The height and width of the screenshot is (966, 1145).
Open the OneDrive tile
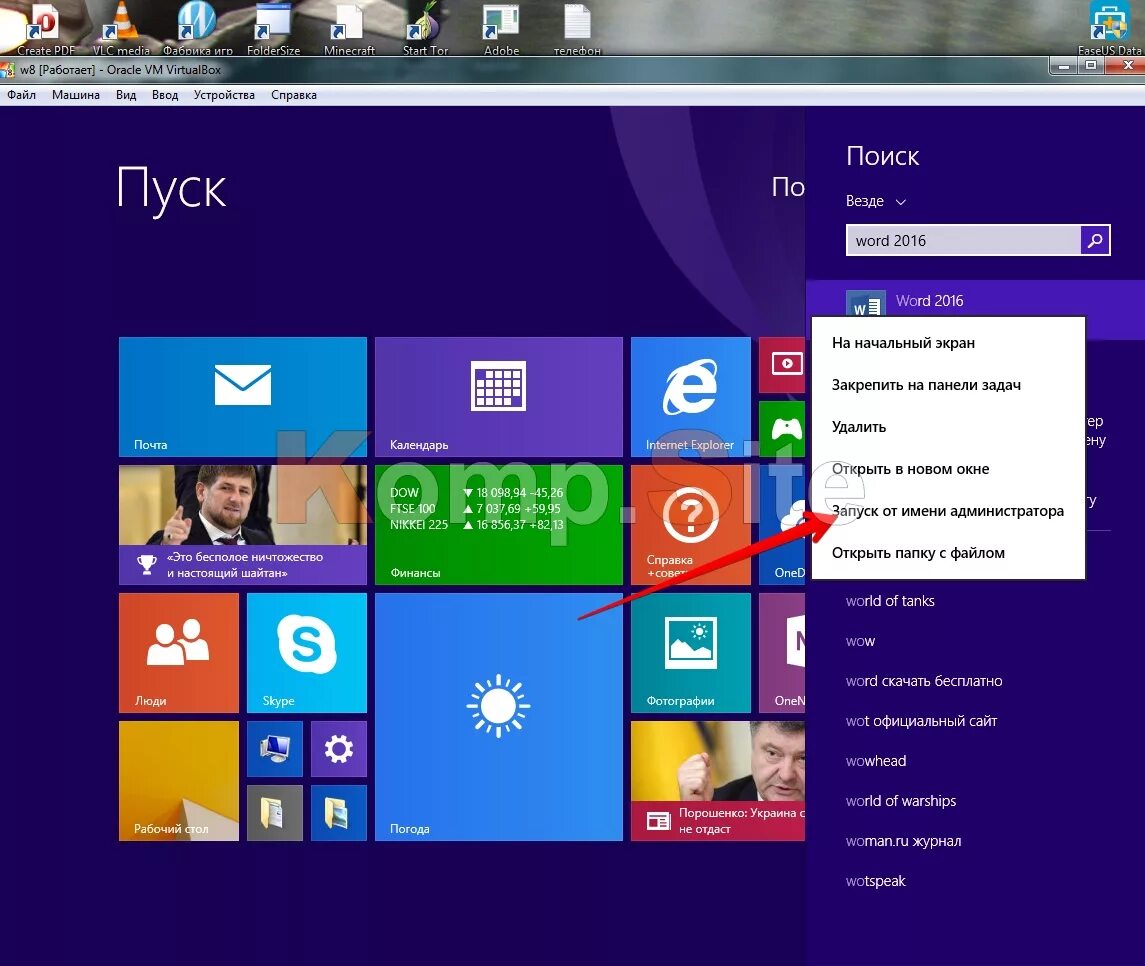[782, 525]
